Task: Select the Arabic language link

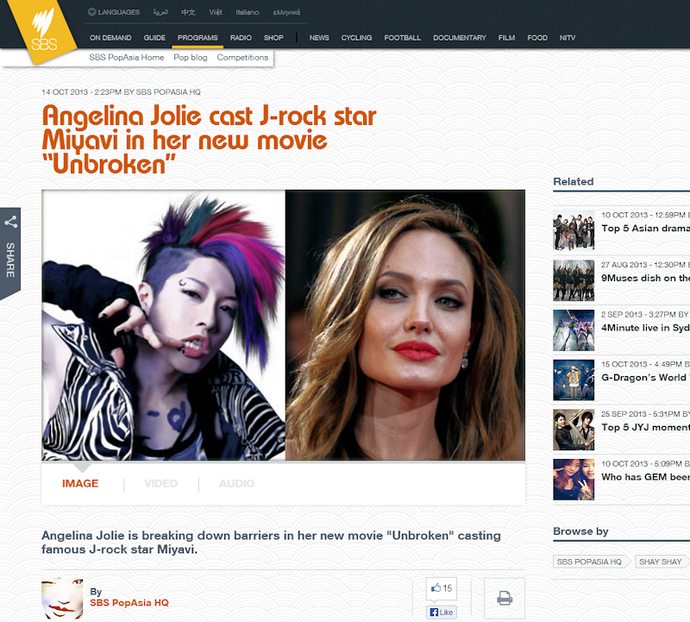Action: pos(160,12)
